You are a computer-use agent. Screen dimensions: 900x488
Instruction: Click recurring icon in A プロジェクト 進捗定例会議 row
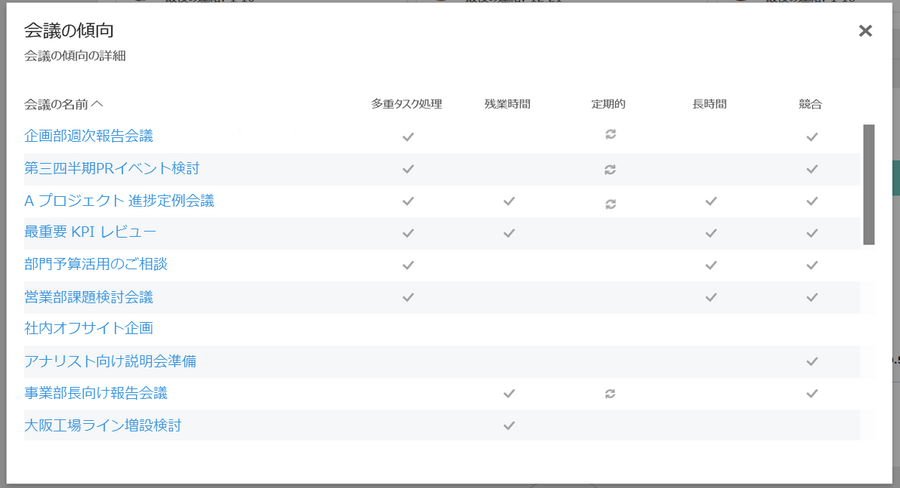tap(610, 203)
